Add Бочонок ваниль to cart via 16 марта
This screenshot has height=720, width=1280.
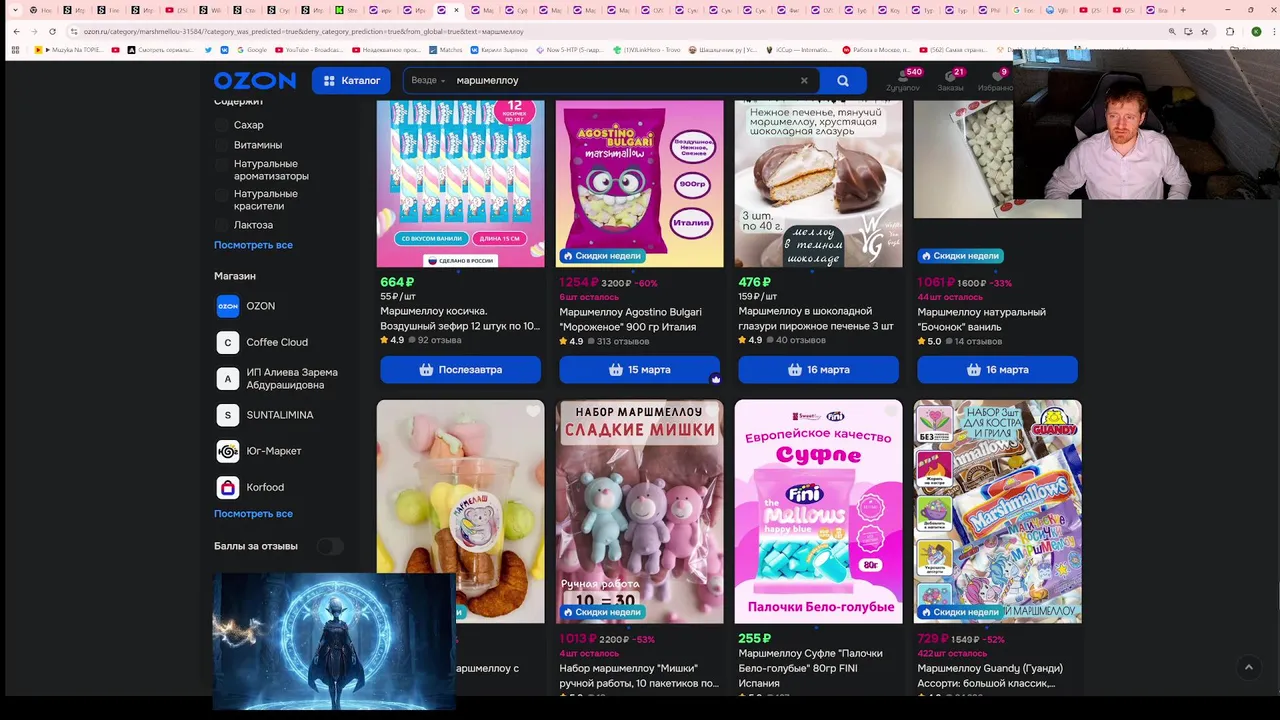coord(997,370)
